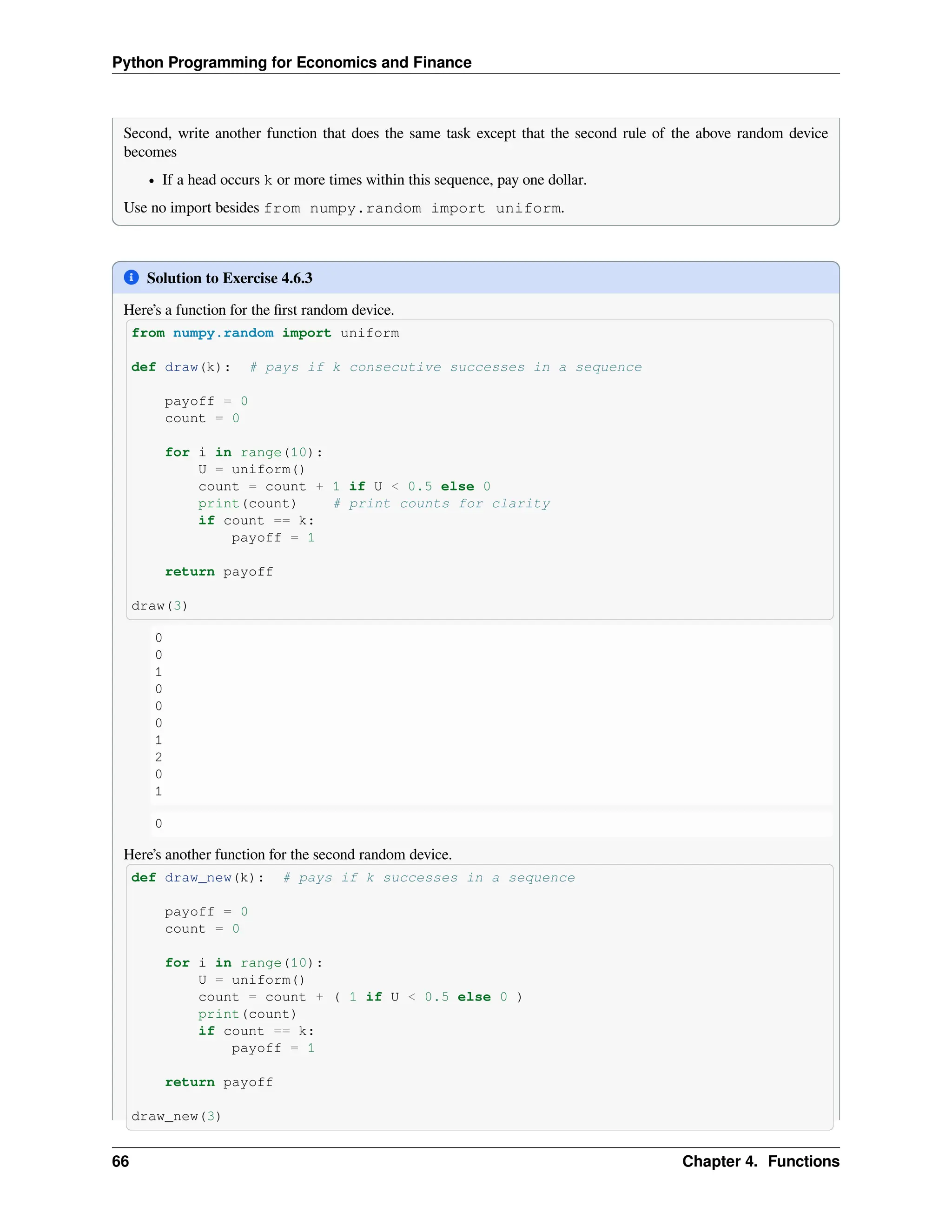
Task: Click the page number 66
Action: pos(121,1161)
